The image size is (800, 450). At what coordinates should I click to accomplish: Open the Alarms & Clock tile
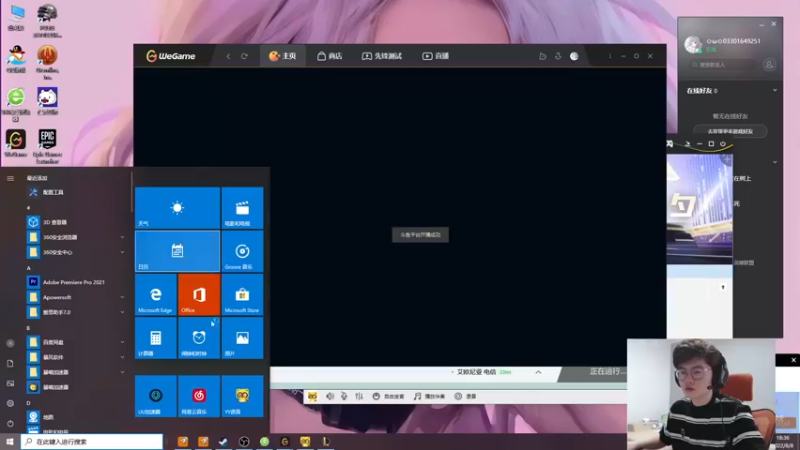tap(199, 338)
